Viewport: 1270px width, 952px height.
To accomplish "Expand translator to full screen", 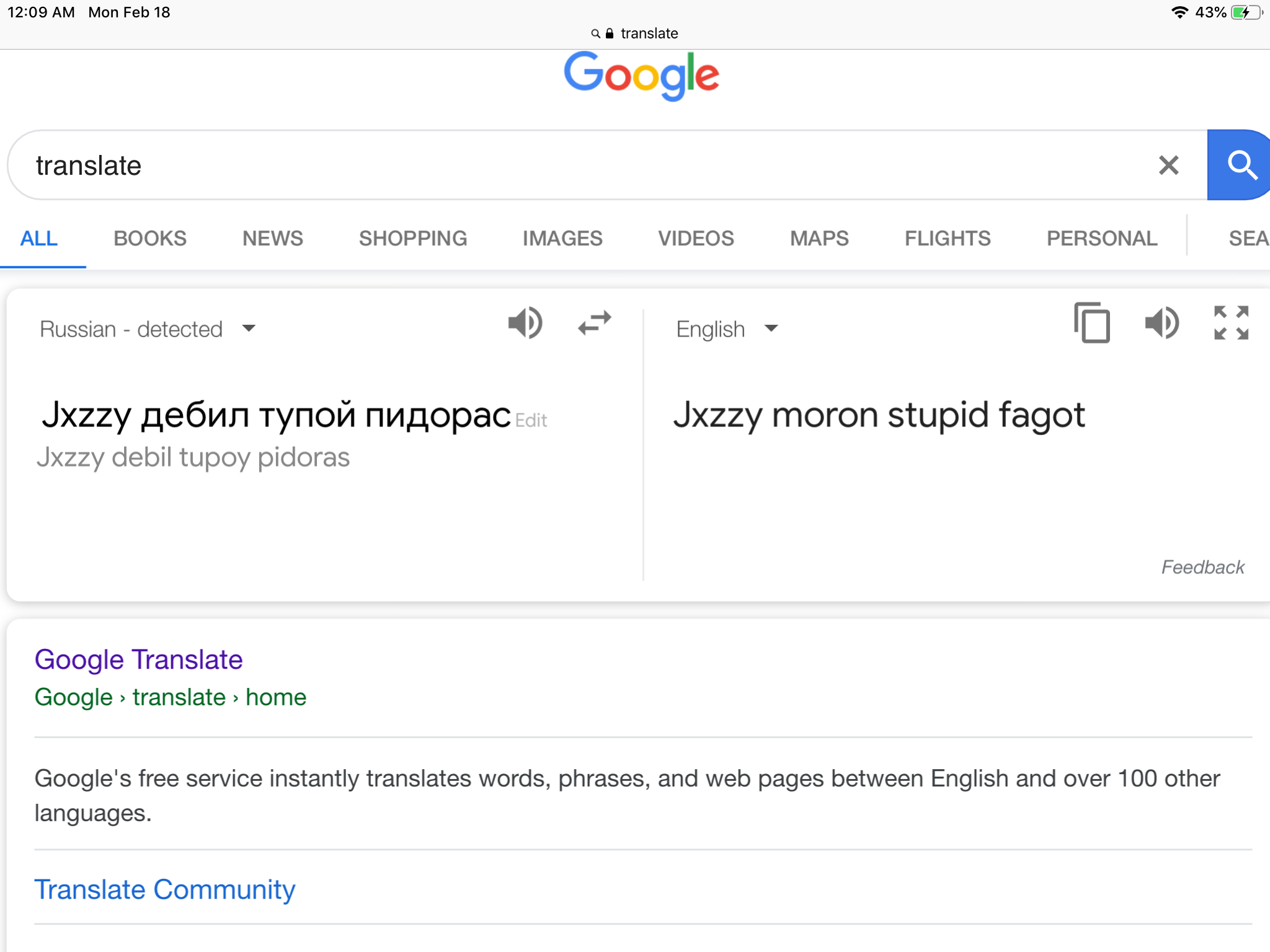I will coord(1231,323).
